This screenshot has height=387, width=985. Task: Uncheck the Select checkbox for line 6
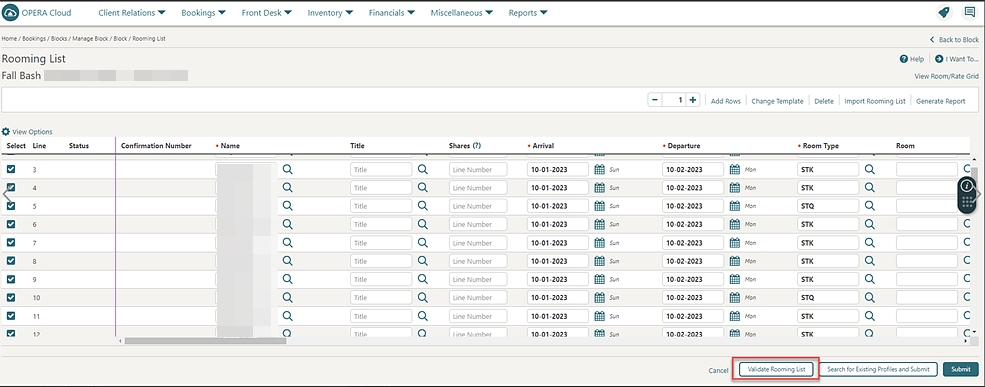coord(11,224)
